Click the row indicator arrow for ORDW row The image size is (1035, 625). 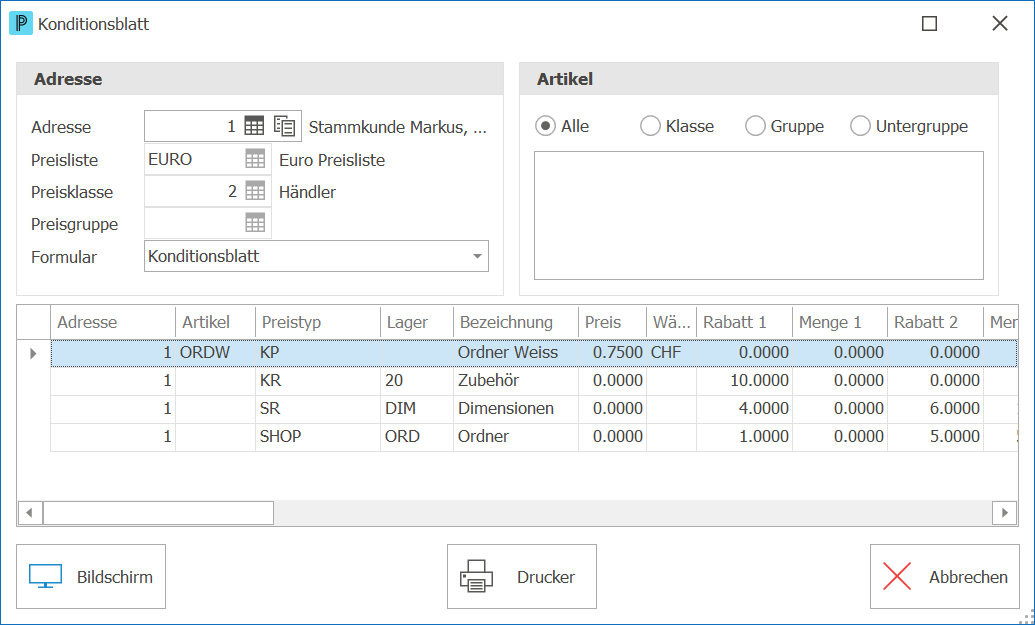[33, 353]
